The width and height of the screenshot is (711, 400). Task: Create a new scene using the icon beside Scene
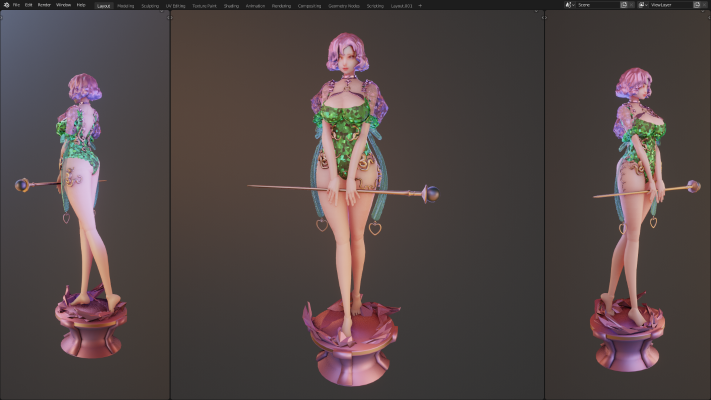click(x=624, y=5)
